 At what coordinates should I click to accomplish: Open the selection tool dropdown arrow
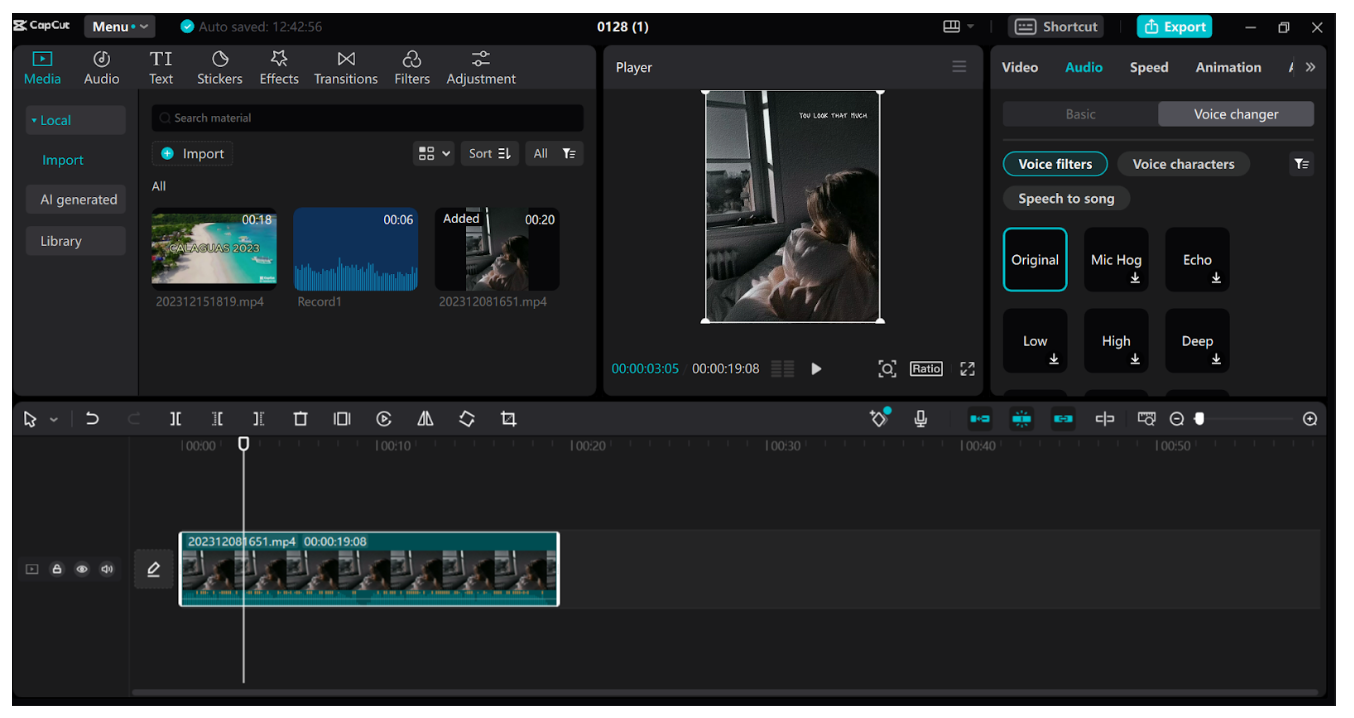click(x=54, y=420)
